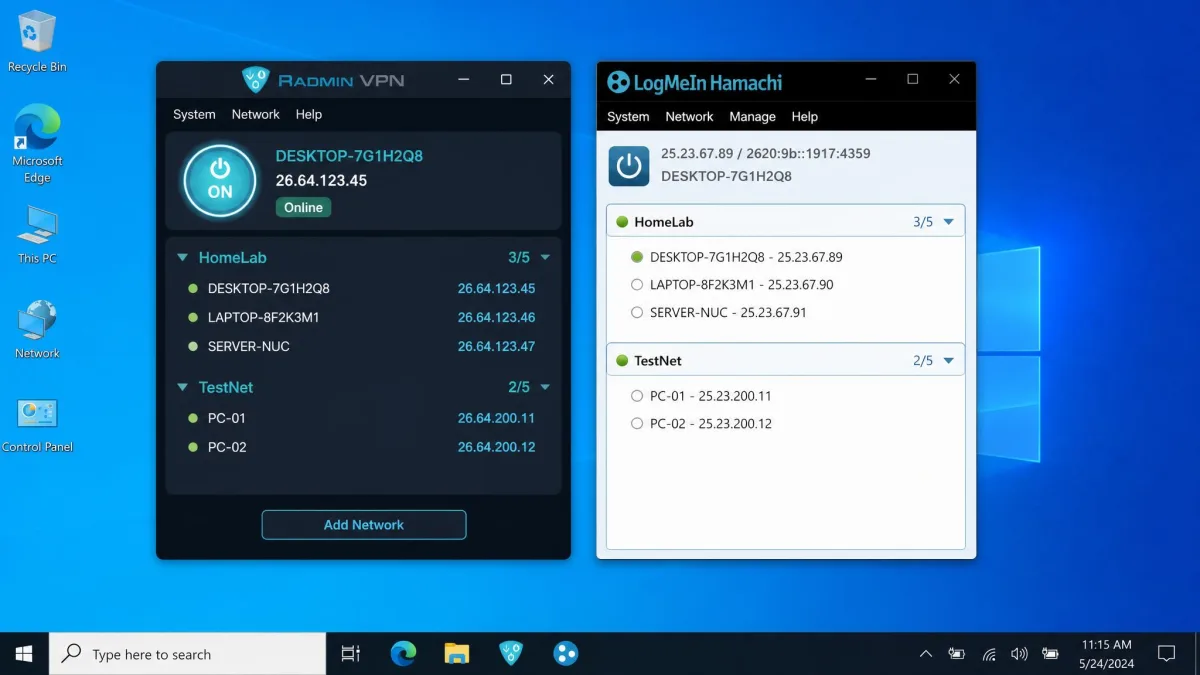Select 'PC-02 - 25.23.200.12' in Hamachi
The image size is (1200, 675).
(711, 424)
